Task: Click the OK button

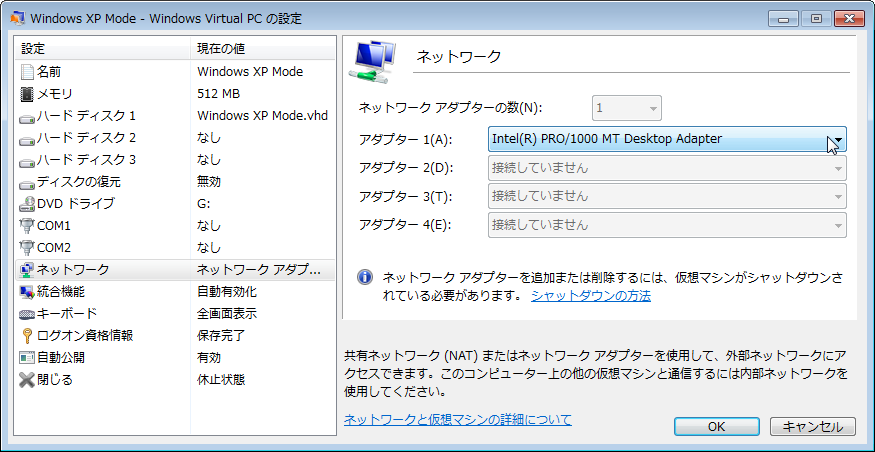Action: [717, 427]
